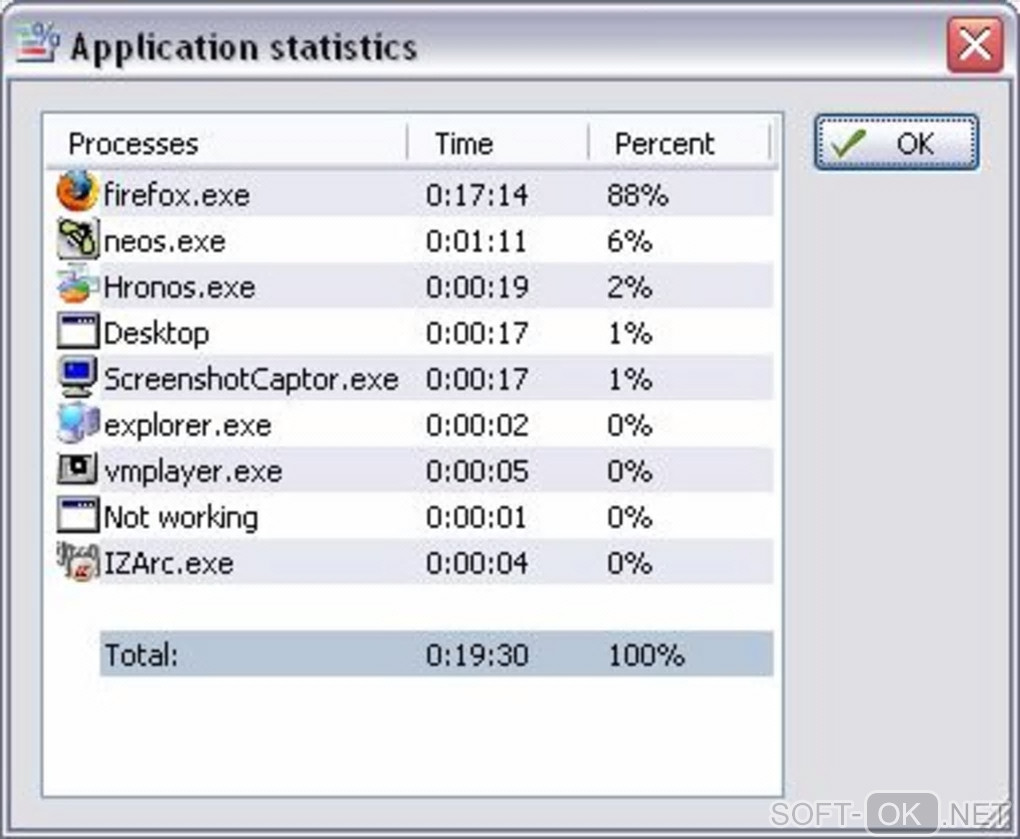Click the 88% percent value
Viewport: 1020px width, 839px height.
[638, 195]
